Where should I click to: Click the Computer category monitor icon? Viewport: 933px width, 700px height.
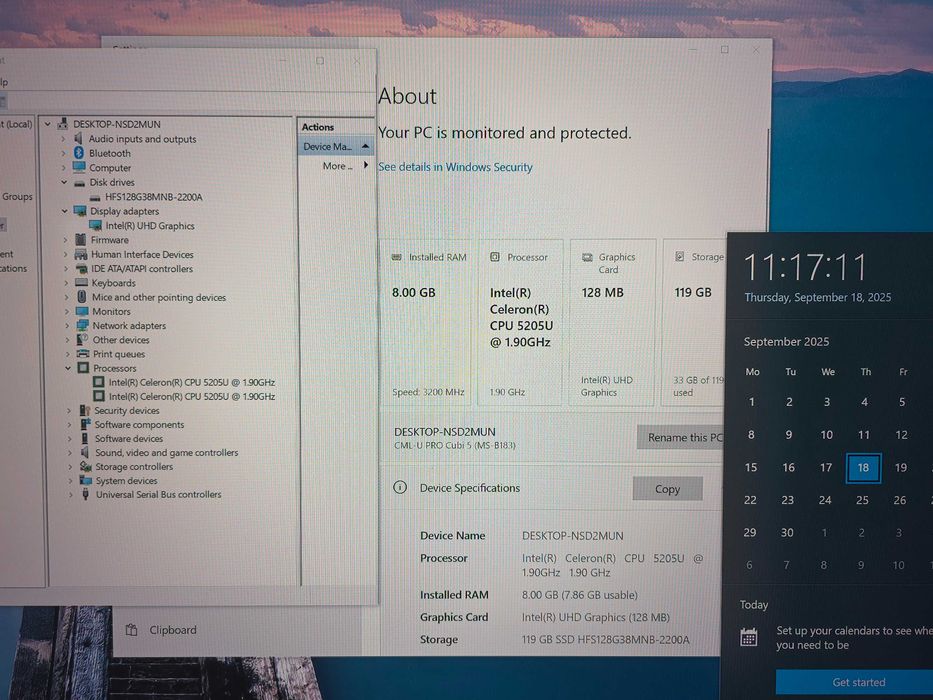79,167
